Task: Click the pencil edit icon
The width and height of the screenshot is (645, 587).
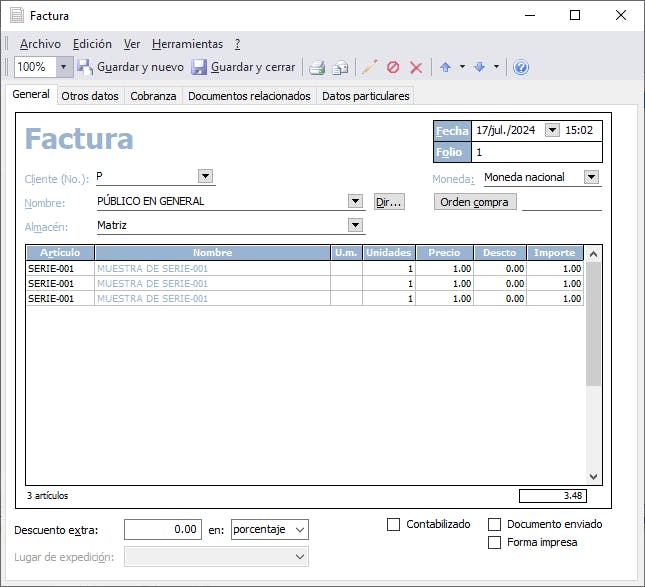Action: [x=370, y=67]
